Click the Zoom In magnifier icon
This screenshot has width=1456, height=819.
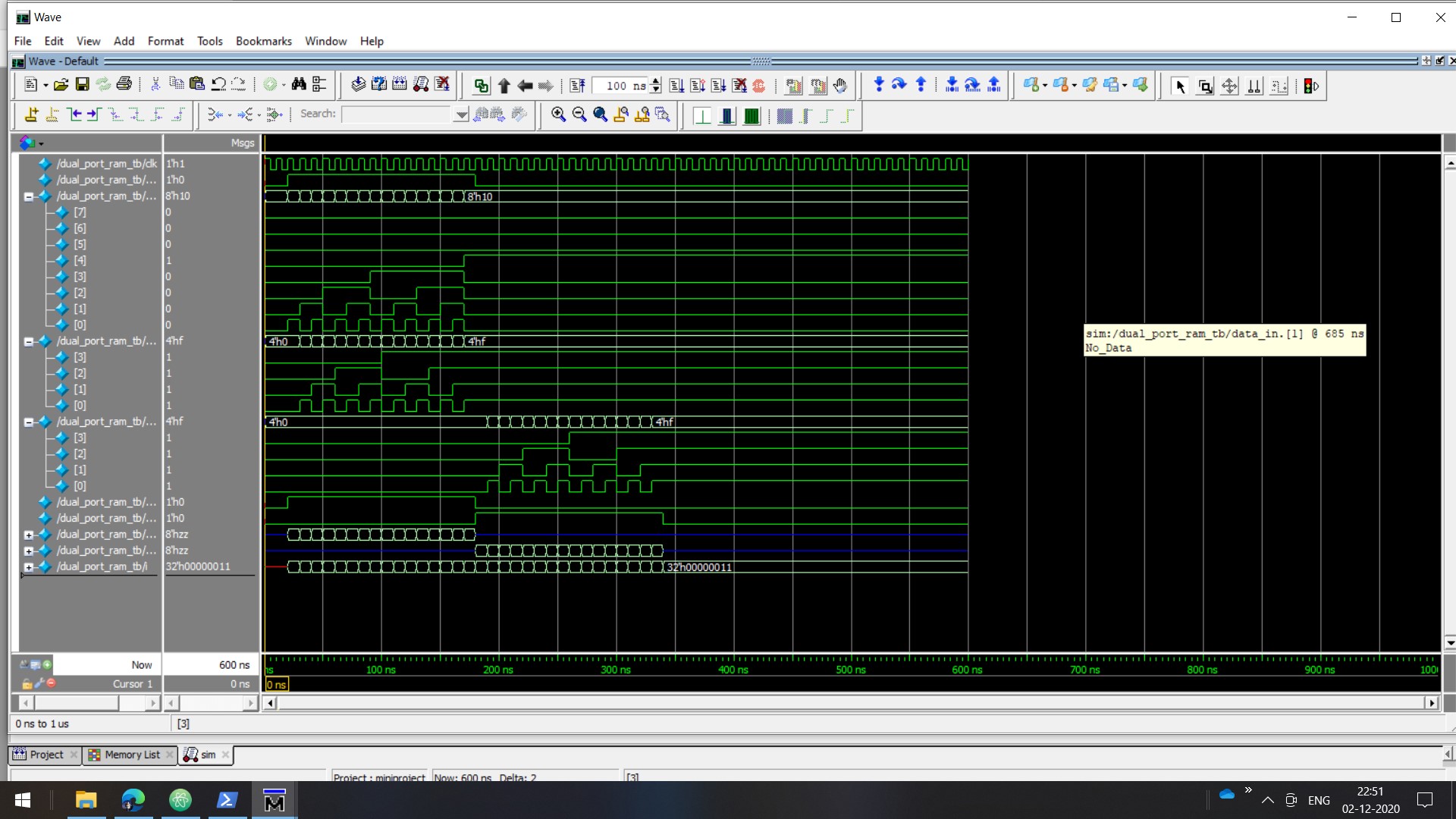pos(558,115)
